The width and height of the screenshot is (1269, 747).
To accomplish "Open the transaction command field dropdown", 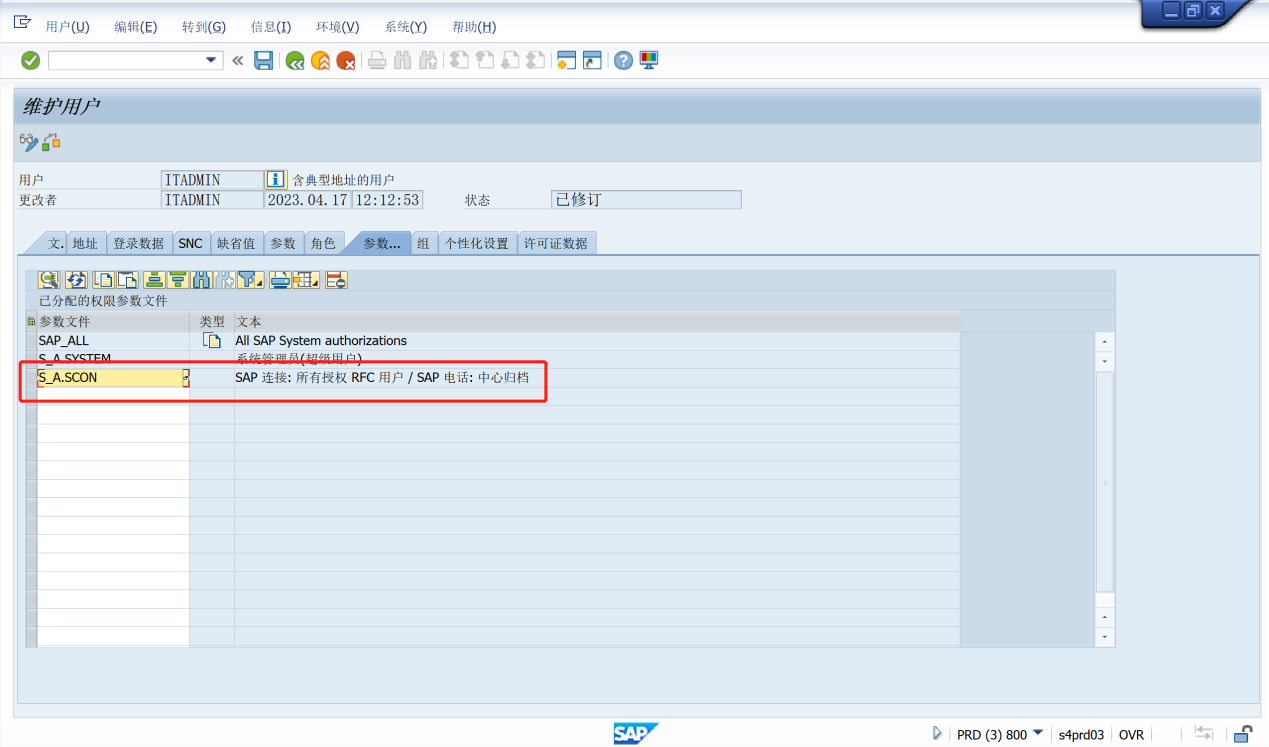I will 211,61.
